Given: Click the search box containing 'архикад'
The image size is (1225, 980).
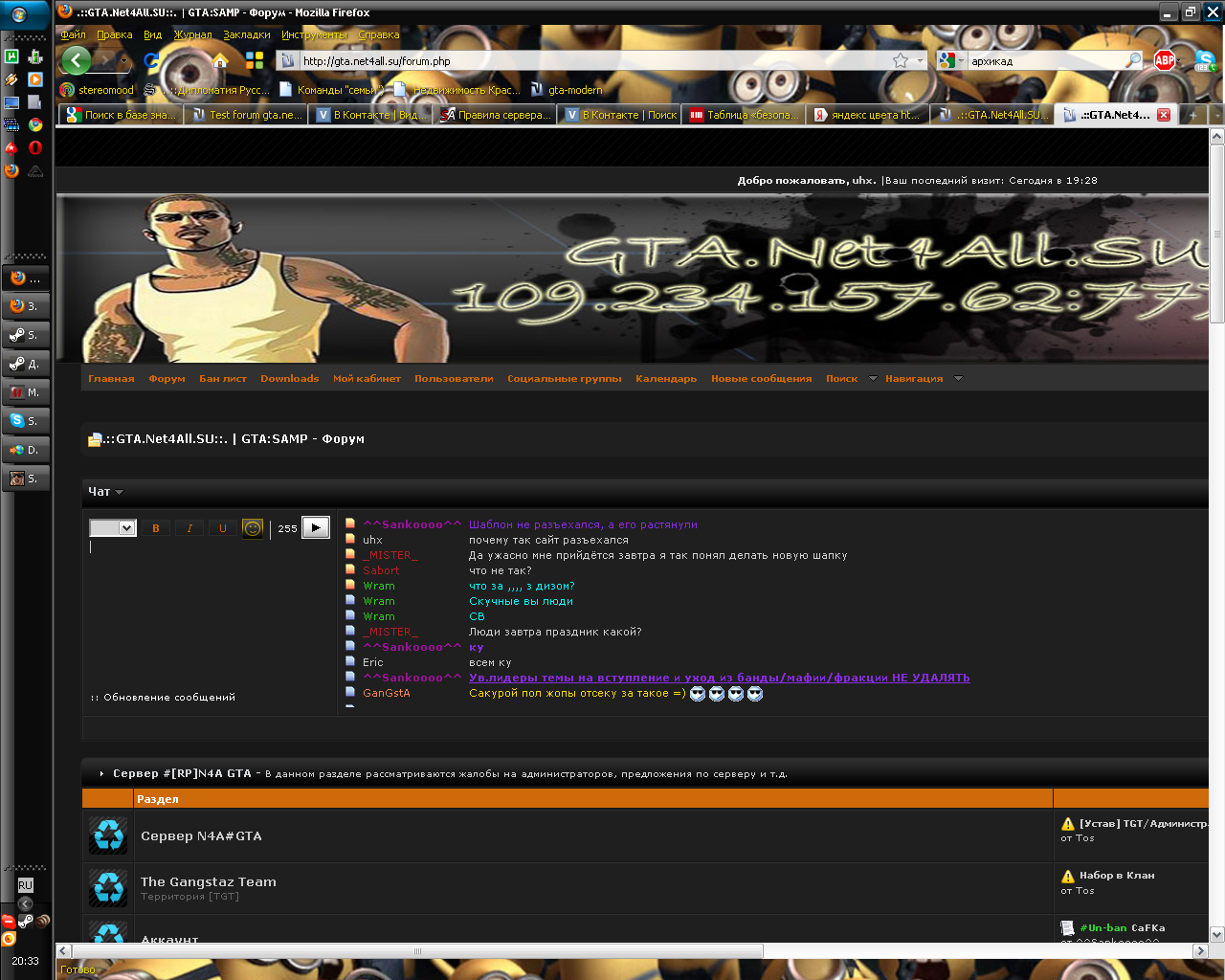Looking at the screenshot, I should click(1046, 60).
